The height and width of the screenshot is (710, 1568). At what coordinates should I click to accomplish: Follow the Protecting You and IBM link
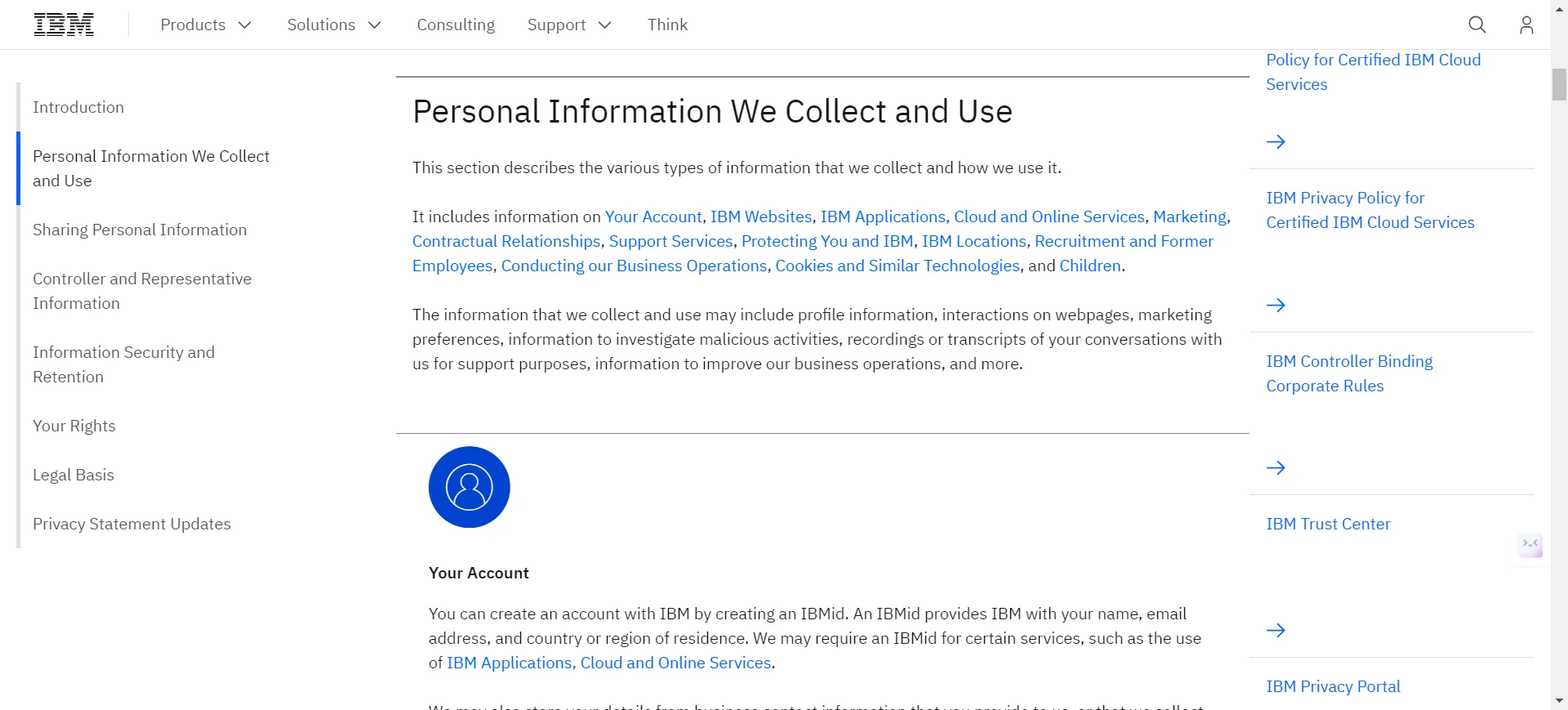827,241
